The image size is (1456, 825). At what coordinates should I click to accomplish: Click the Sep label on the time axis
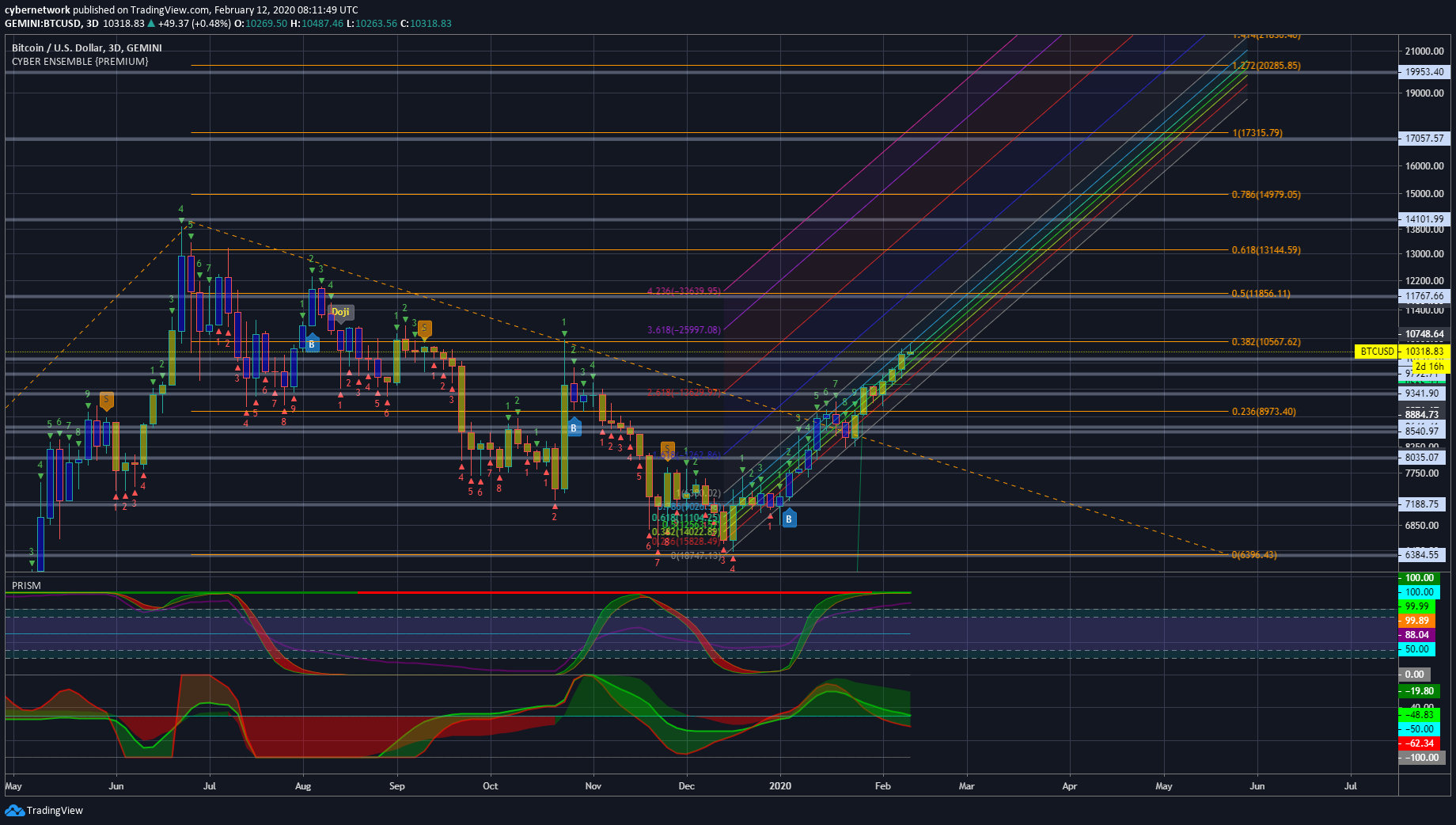click(397, 786)
